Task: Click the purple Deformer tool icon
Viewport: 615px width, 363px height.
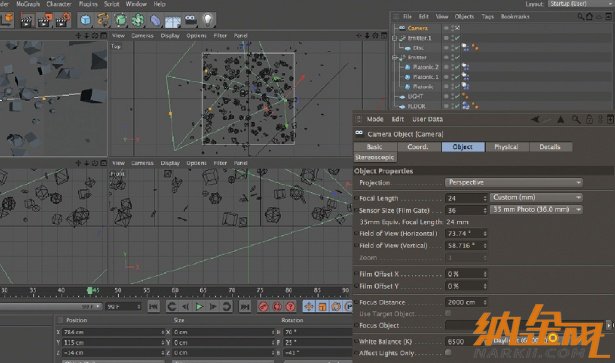Action: [155, 20]
